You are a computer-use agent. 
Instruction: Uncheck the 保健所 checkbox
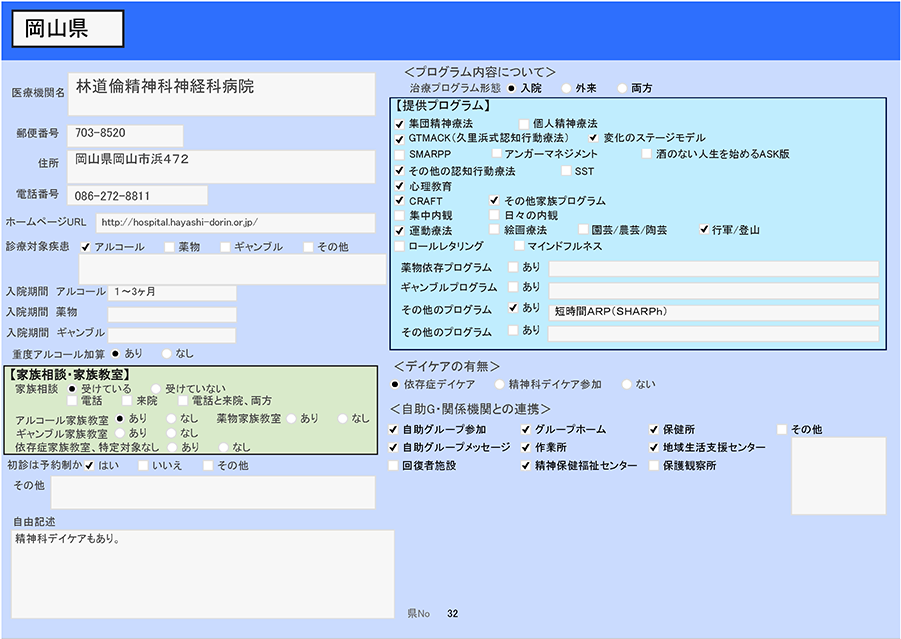point(654,429)
